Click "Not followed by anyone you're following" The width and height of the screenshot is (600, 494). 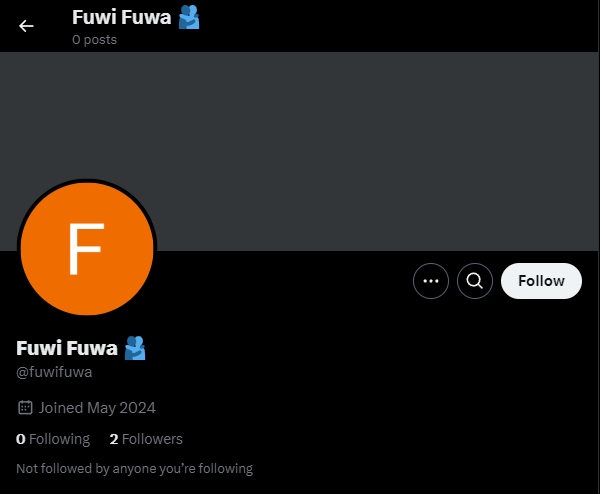[x=135, y=469]
